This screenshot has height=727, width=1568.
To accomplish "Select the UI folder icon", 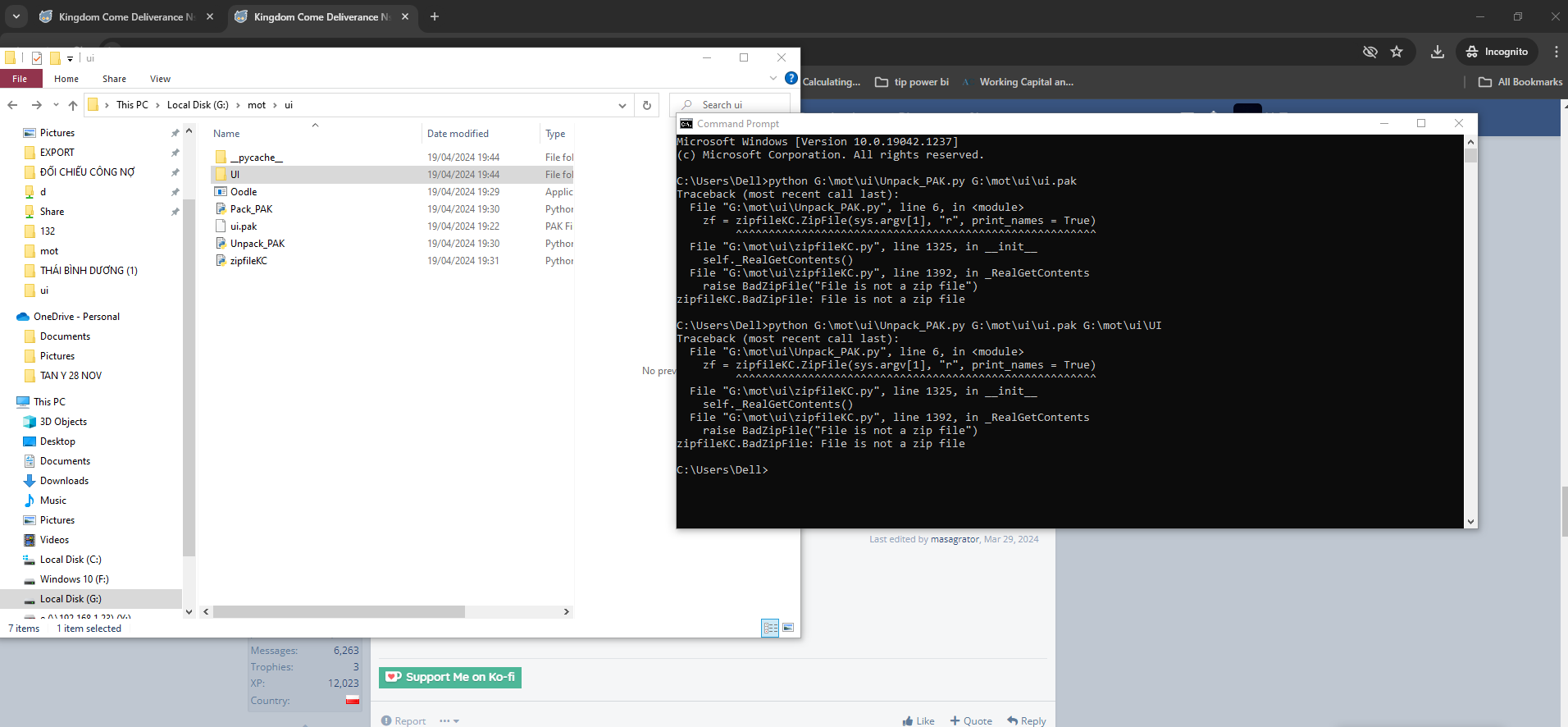I will [x=221, y=174].
